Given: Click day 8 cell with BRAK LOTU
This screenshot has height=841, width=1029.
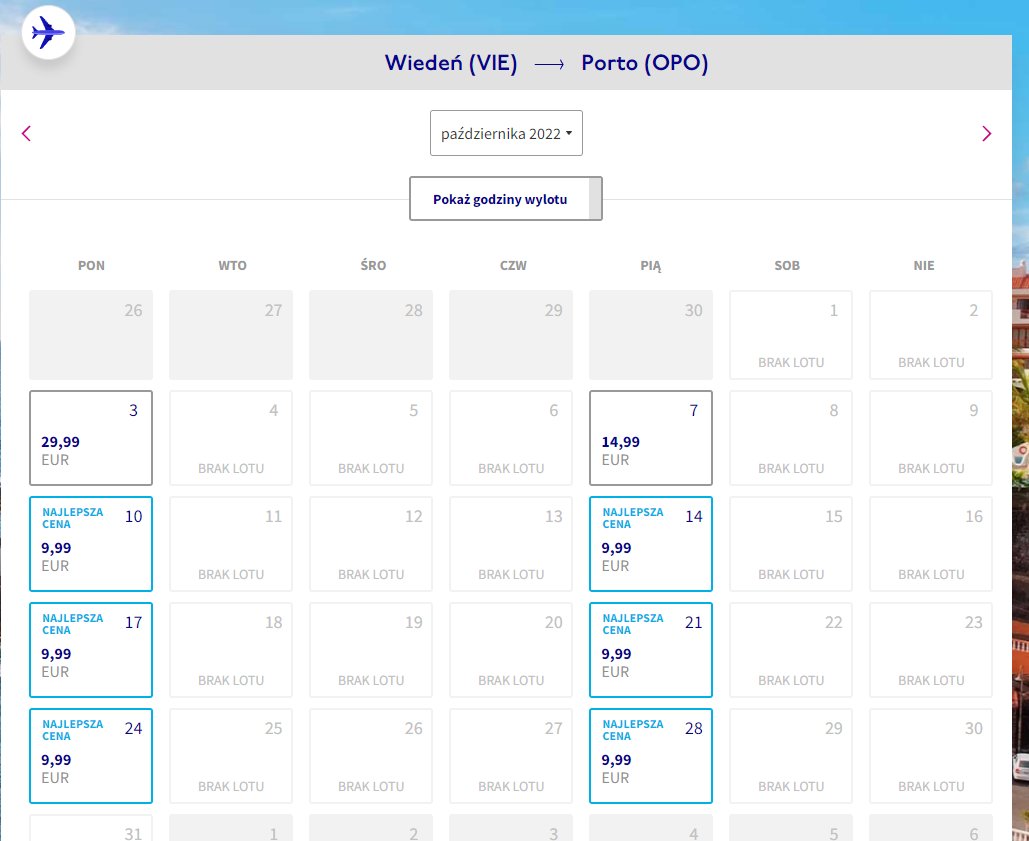Looking at the screenshot, I should (x=791, y=438).
